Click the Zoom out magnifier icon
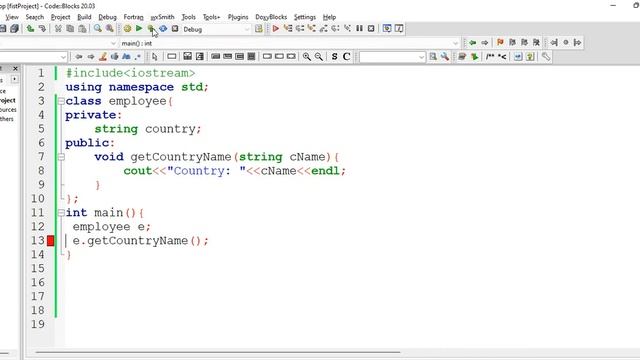Screen dimensions: 640x360 point(318,57)
